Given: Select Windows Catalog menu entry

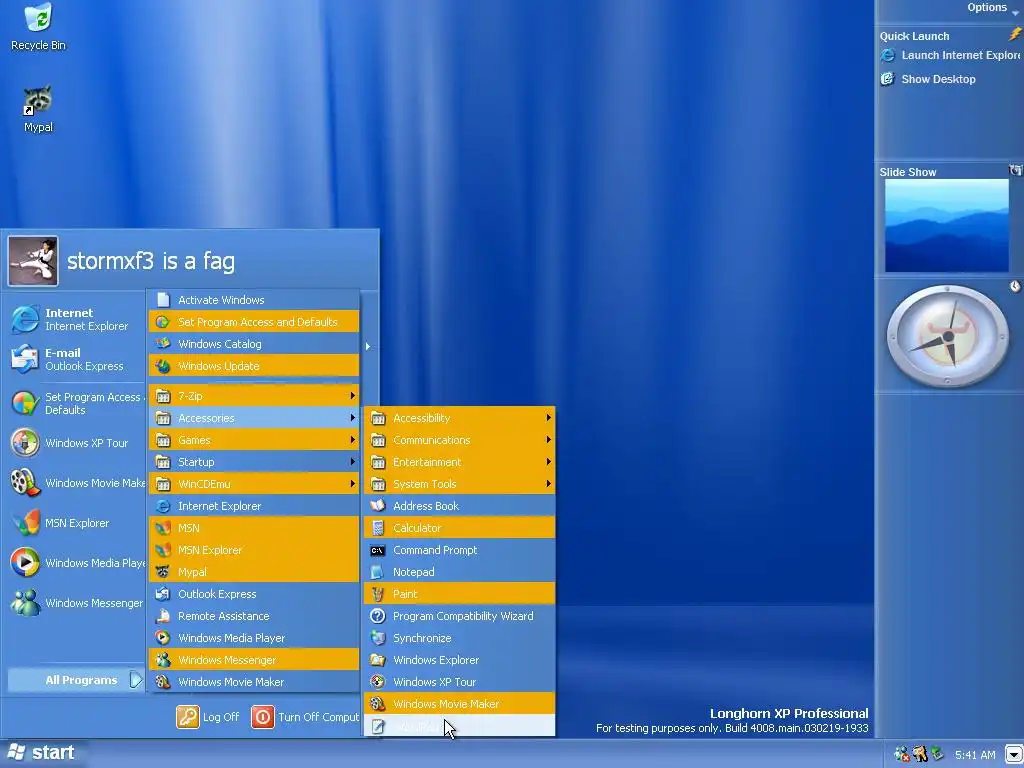Looking at the screenshot, I should [254, 344].
